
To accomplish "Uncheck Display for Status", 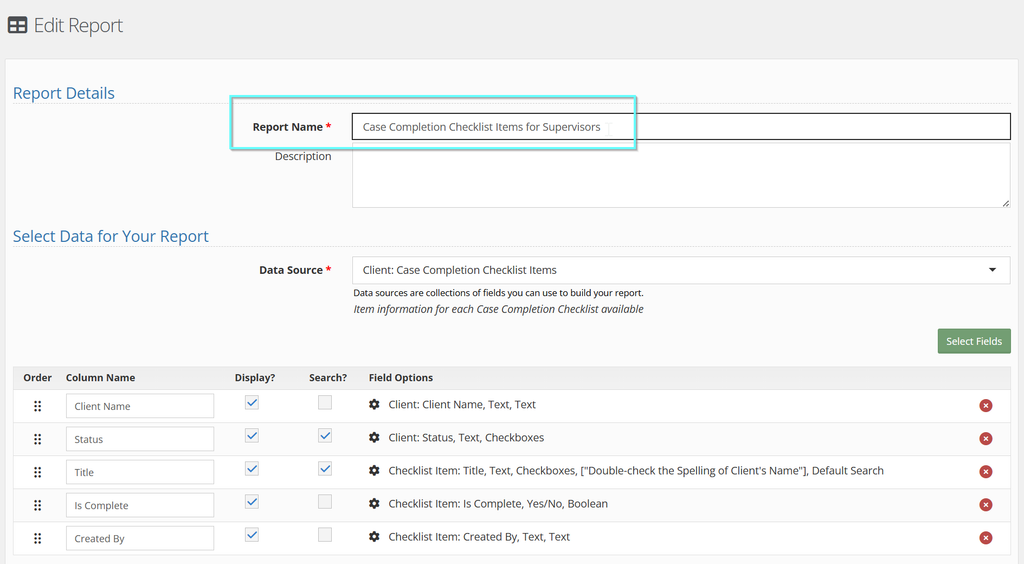I will click(x=251, y=435).
